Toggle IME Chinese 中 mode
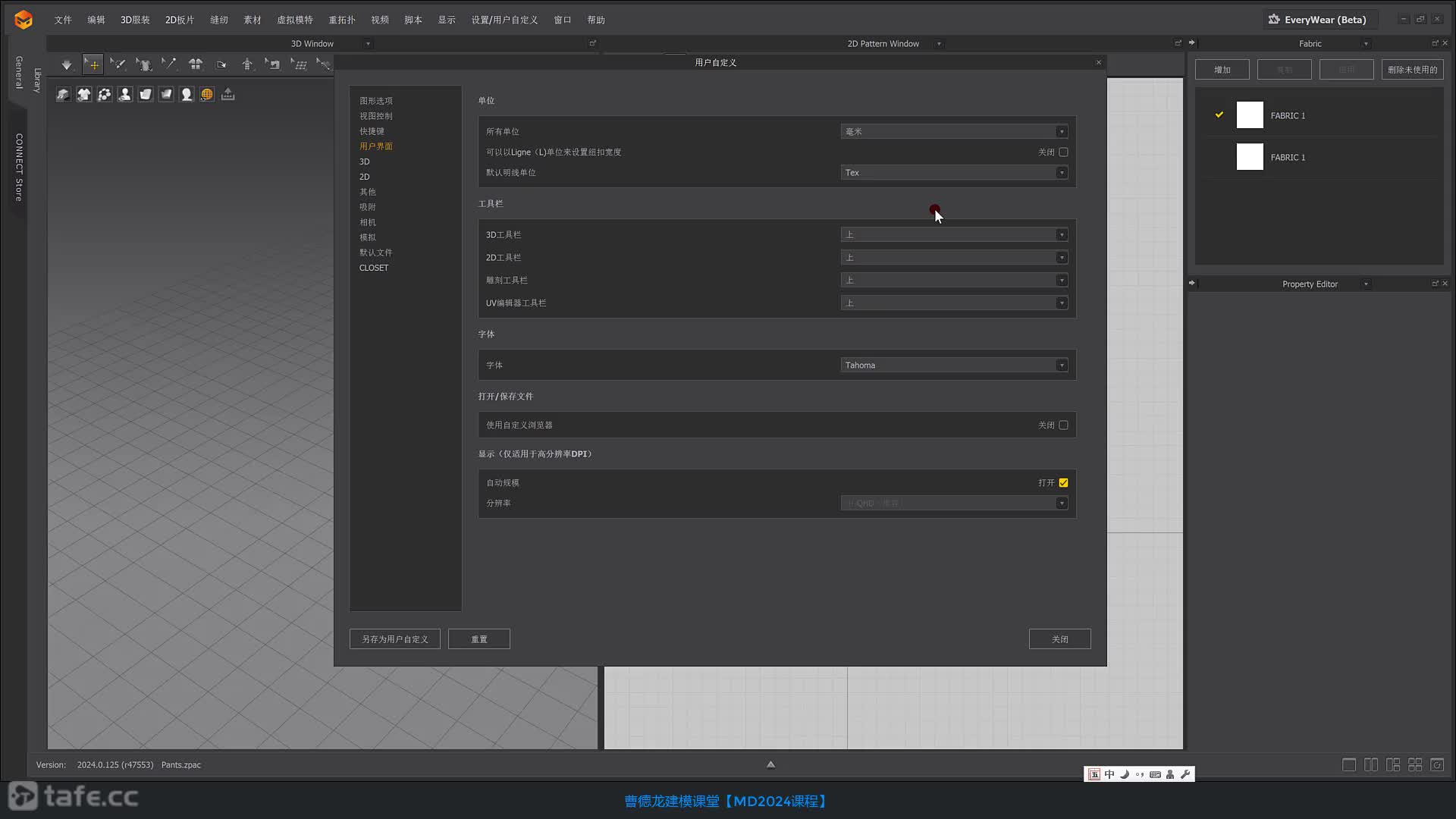The height and width of the screenshot is (819, 1456). click(1109, 774)
